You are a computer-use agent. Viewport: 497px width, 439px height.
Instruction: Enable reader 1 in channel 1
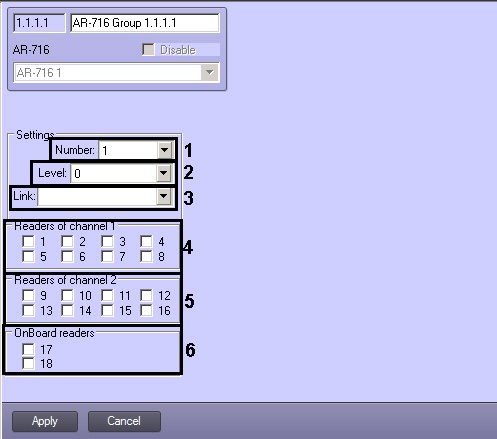tap(28, 241)
